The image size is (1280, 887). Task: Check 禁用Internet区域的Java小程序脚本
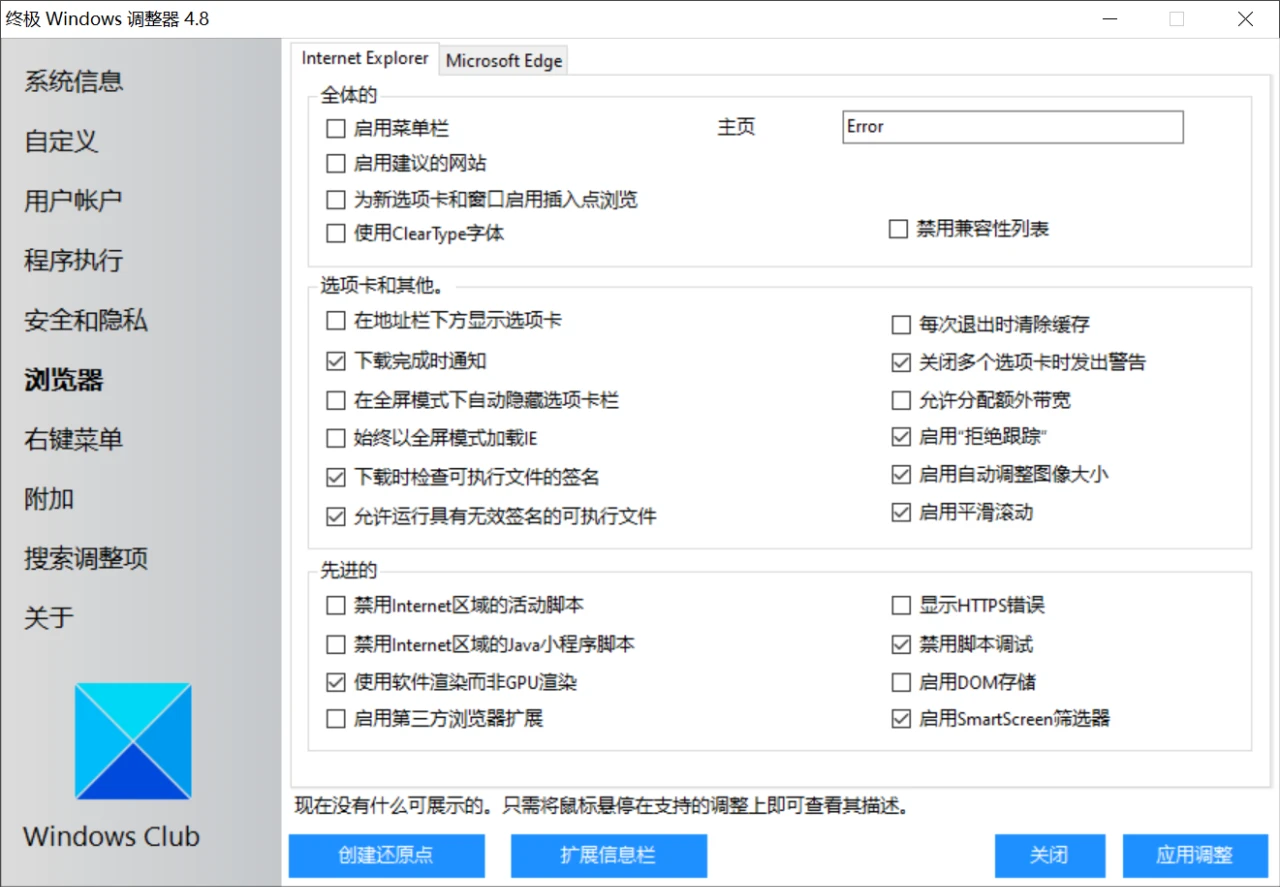tap(336, 644)
